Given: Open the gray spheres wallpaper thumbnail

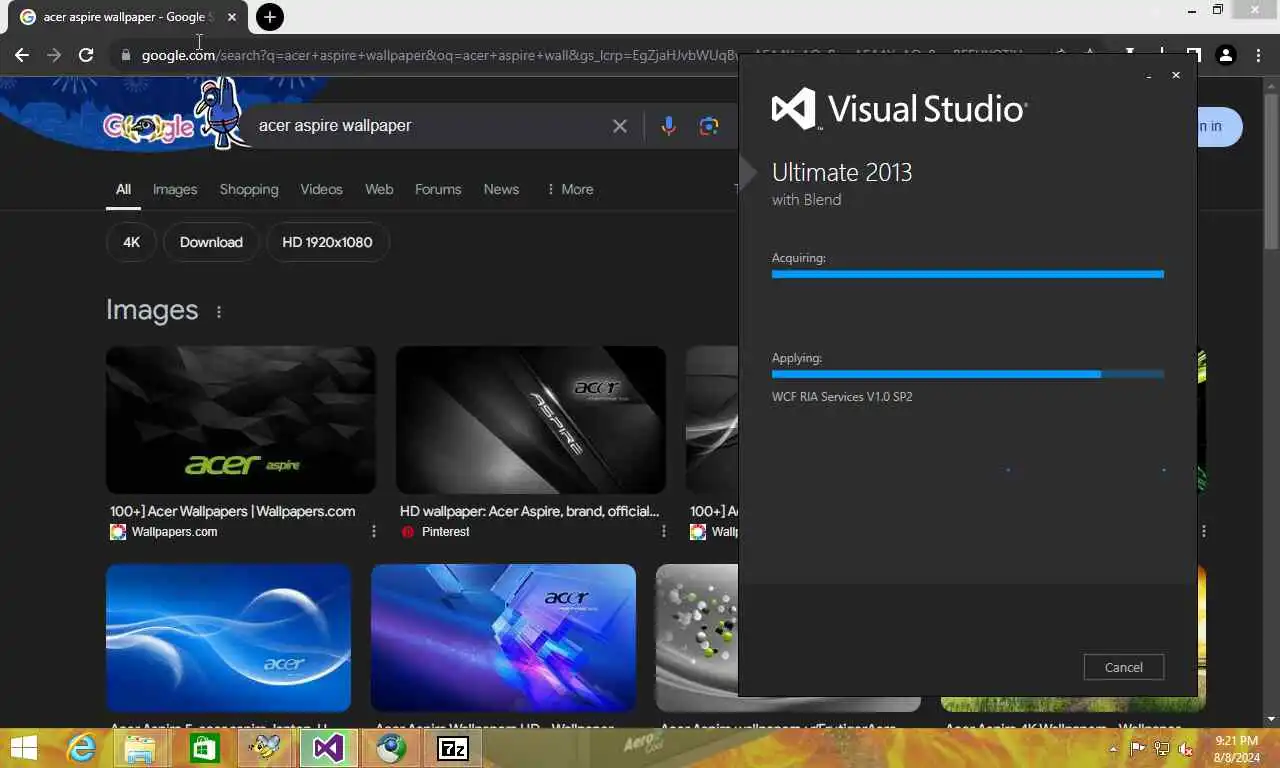Looking at the screenshot, I should 697,638.
